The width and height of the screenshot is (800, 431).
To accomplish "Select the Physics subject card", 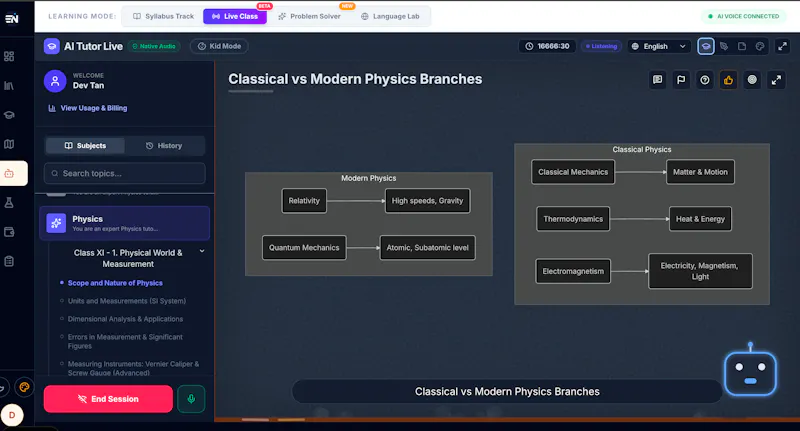I will click(124, 223).
